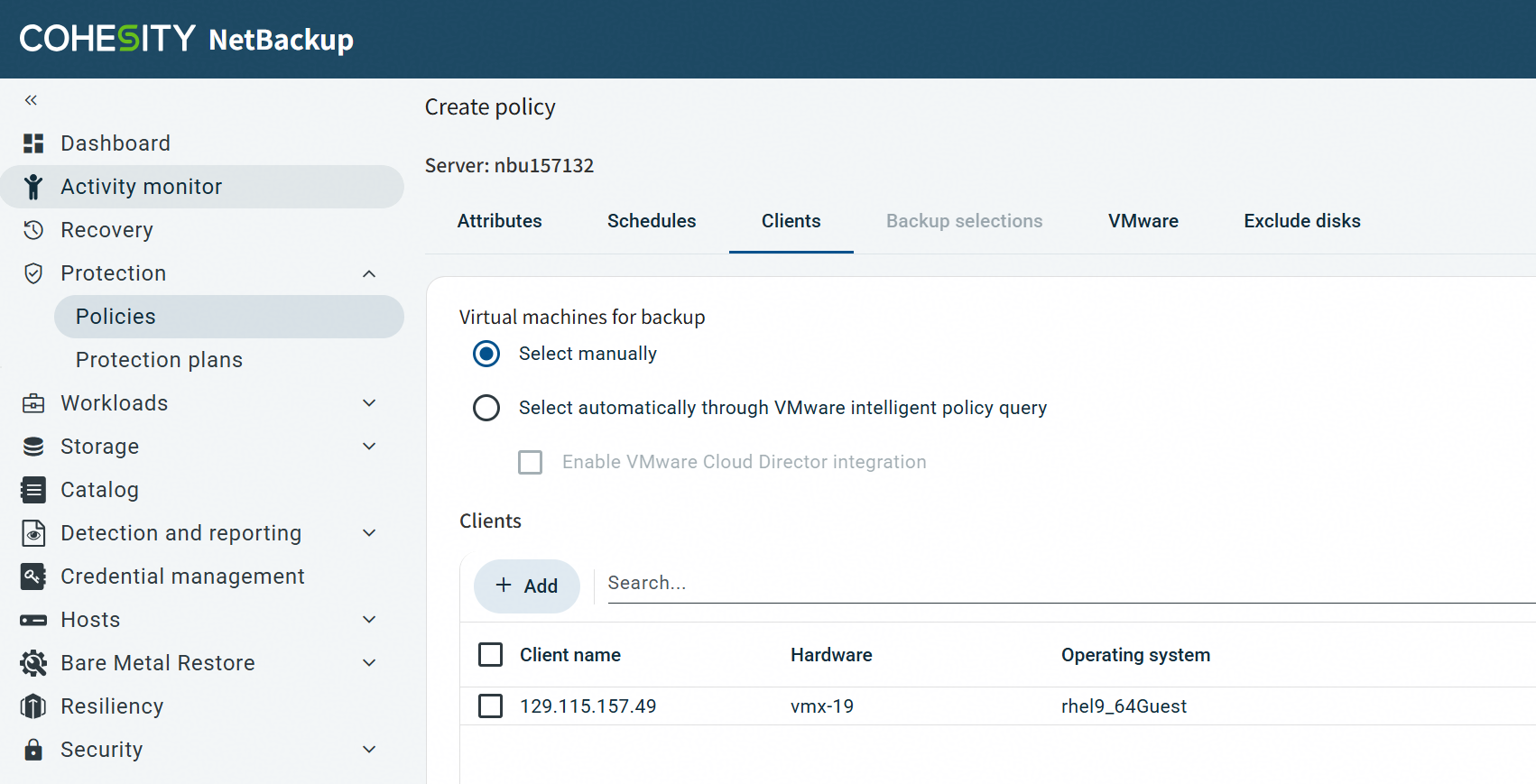Click the Protection shield icon
The width and height of the screenshot is (1536, 784).
pyautogui.click(x=33, y=273)
